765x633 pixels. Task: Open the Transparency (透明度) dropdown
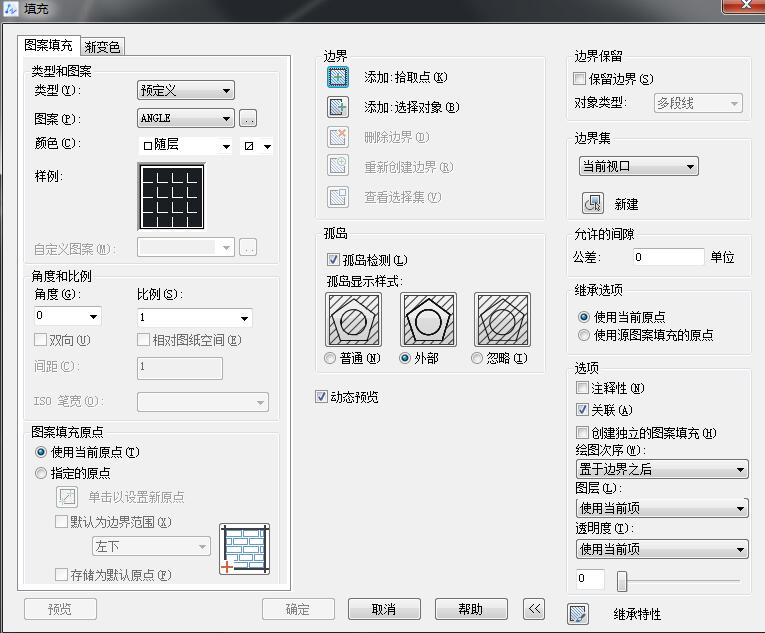pyautogui.click(x=662, y=549)
